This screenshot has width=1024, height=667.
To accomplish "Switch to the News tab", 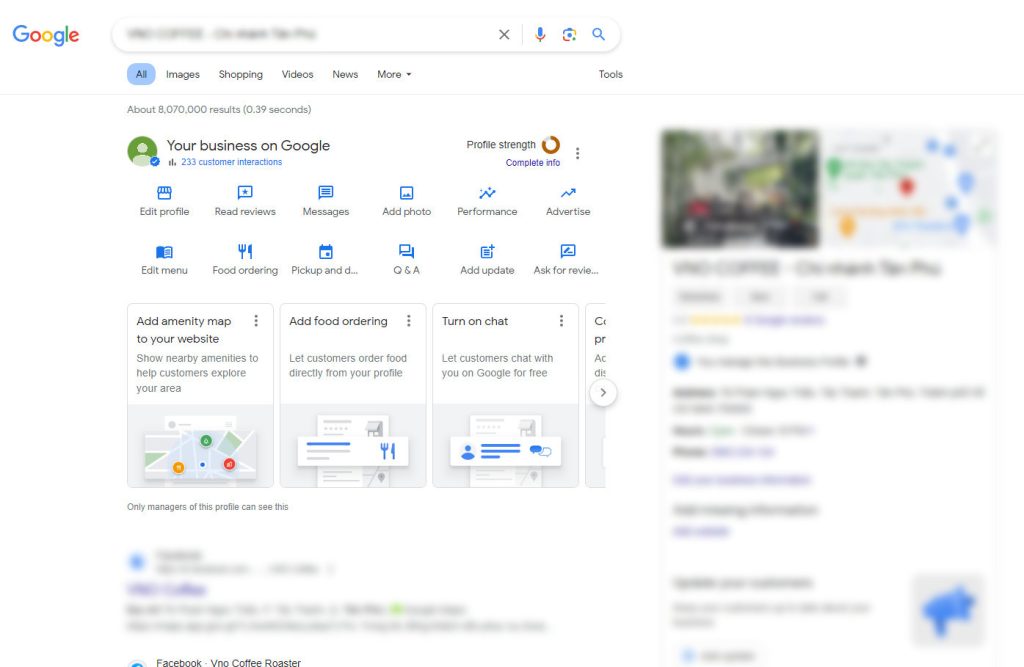I will coord(345,74).
